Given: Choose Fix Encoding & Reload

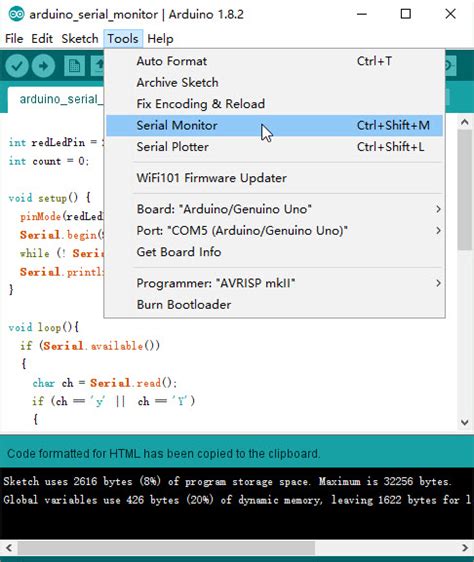Looking at the screenshot, I should [x=275, y=104].
